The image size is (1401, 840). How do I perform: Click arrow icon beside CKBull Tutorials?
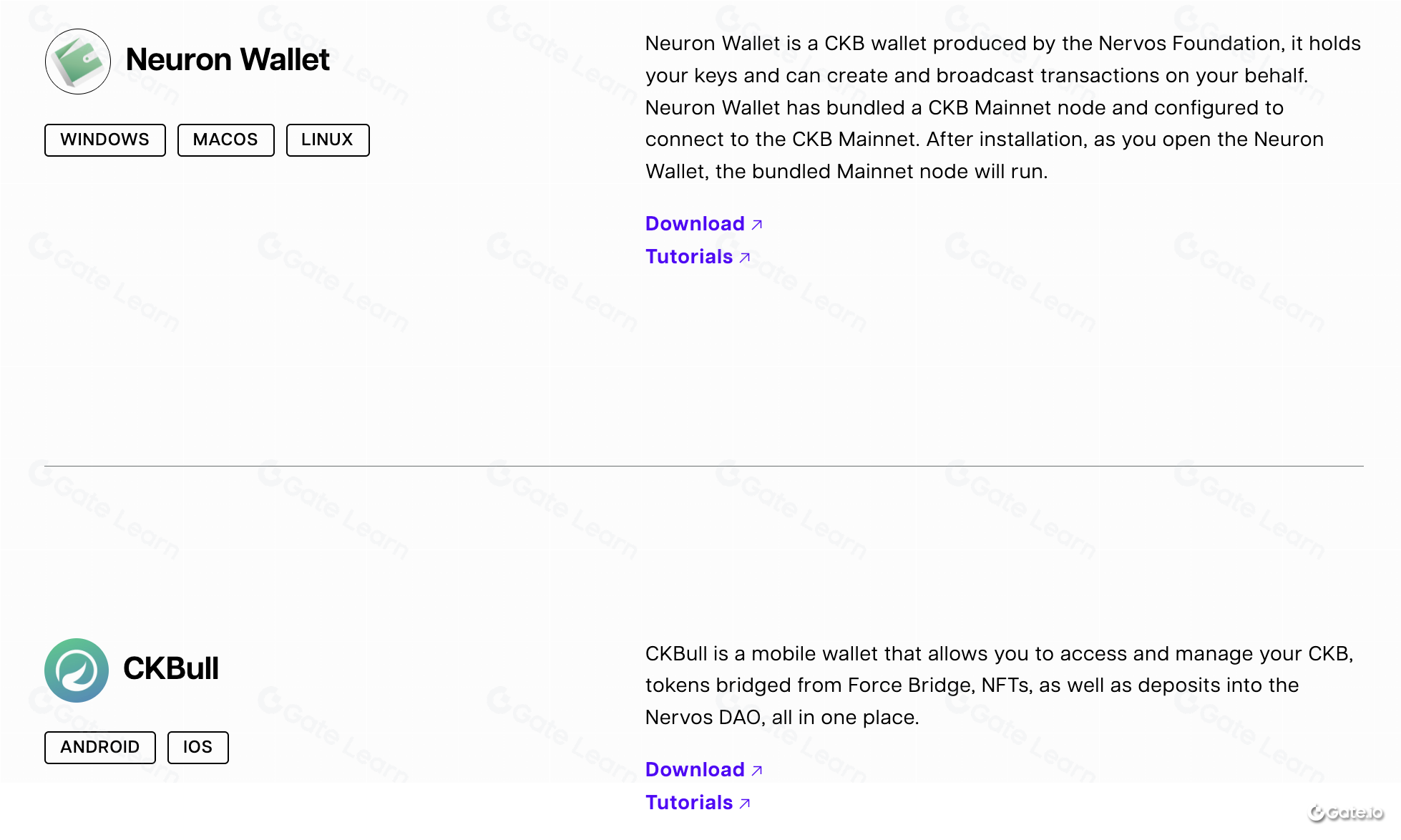(745, 804)
